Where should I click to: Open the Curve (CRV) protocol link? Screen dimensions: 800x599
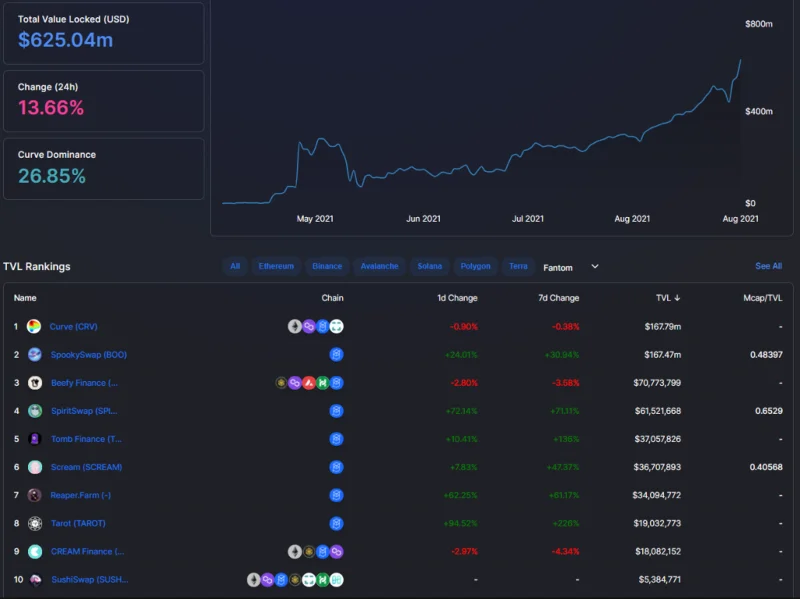pos(73,327)
